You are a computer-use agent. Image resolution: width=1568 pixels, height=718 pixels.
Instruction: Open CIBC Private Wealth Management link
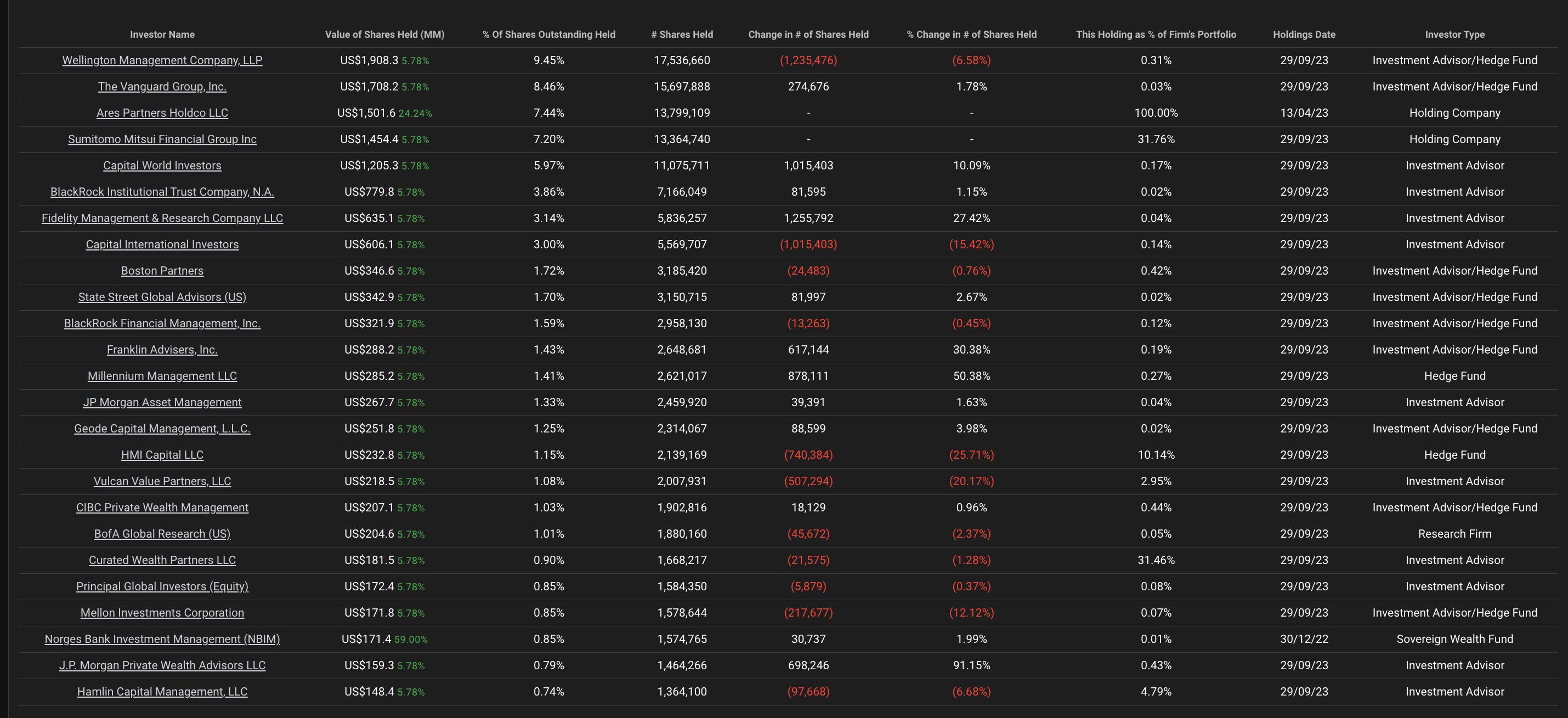(x=162, y=508)
